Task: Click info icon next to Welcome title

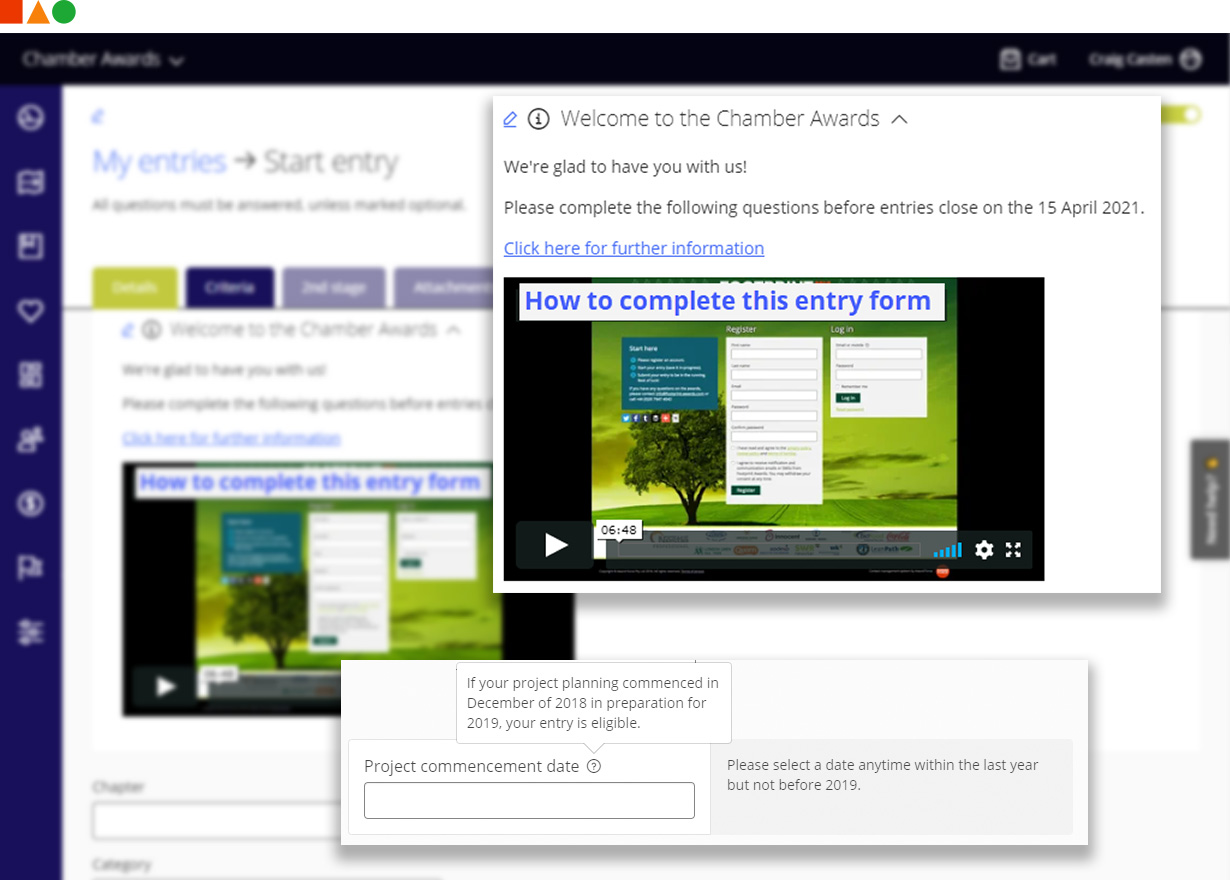Action: point(539,120)
